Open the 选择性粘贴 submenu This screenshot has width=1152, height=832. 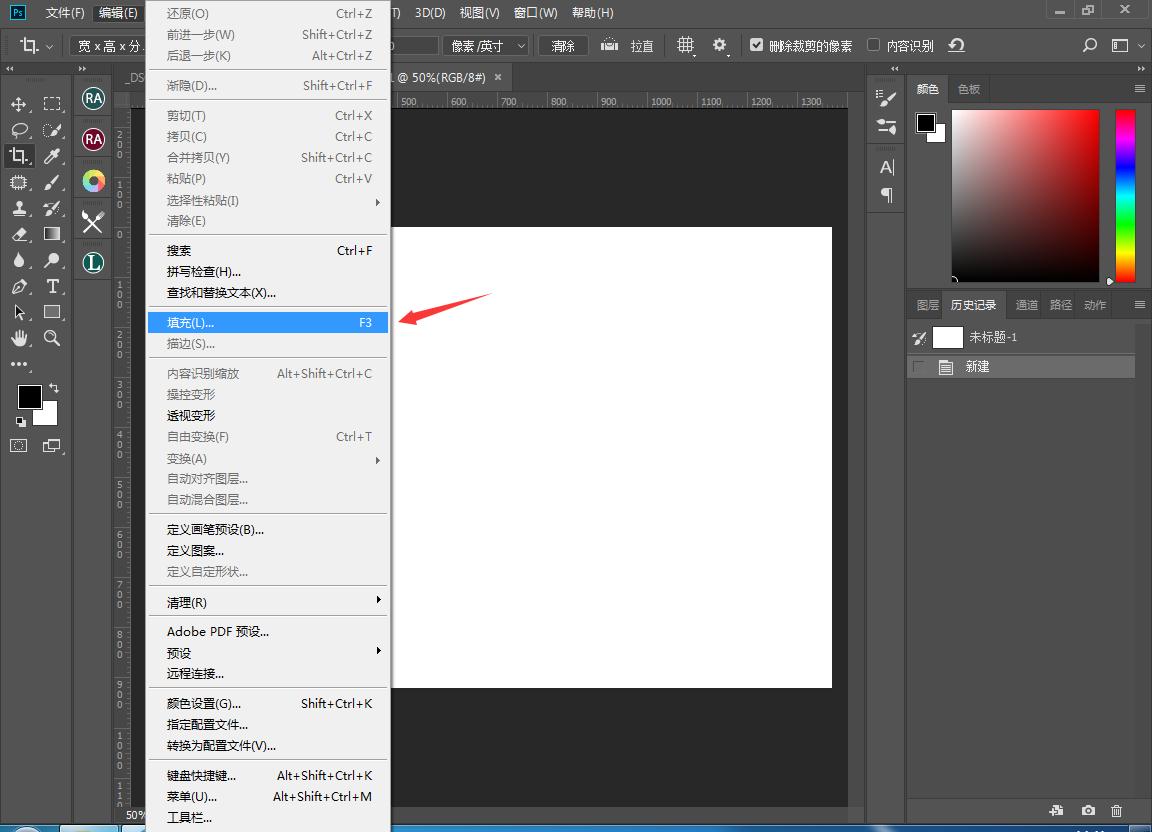tap(204, 200)
